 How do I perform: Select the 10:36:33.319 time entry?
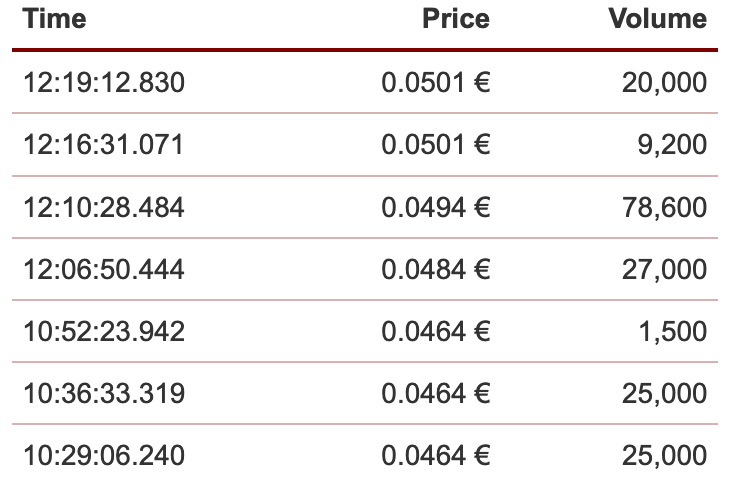(104, 394)
